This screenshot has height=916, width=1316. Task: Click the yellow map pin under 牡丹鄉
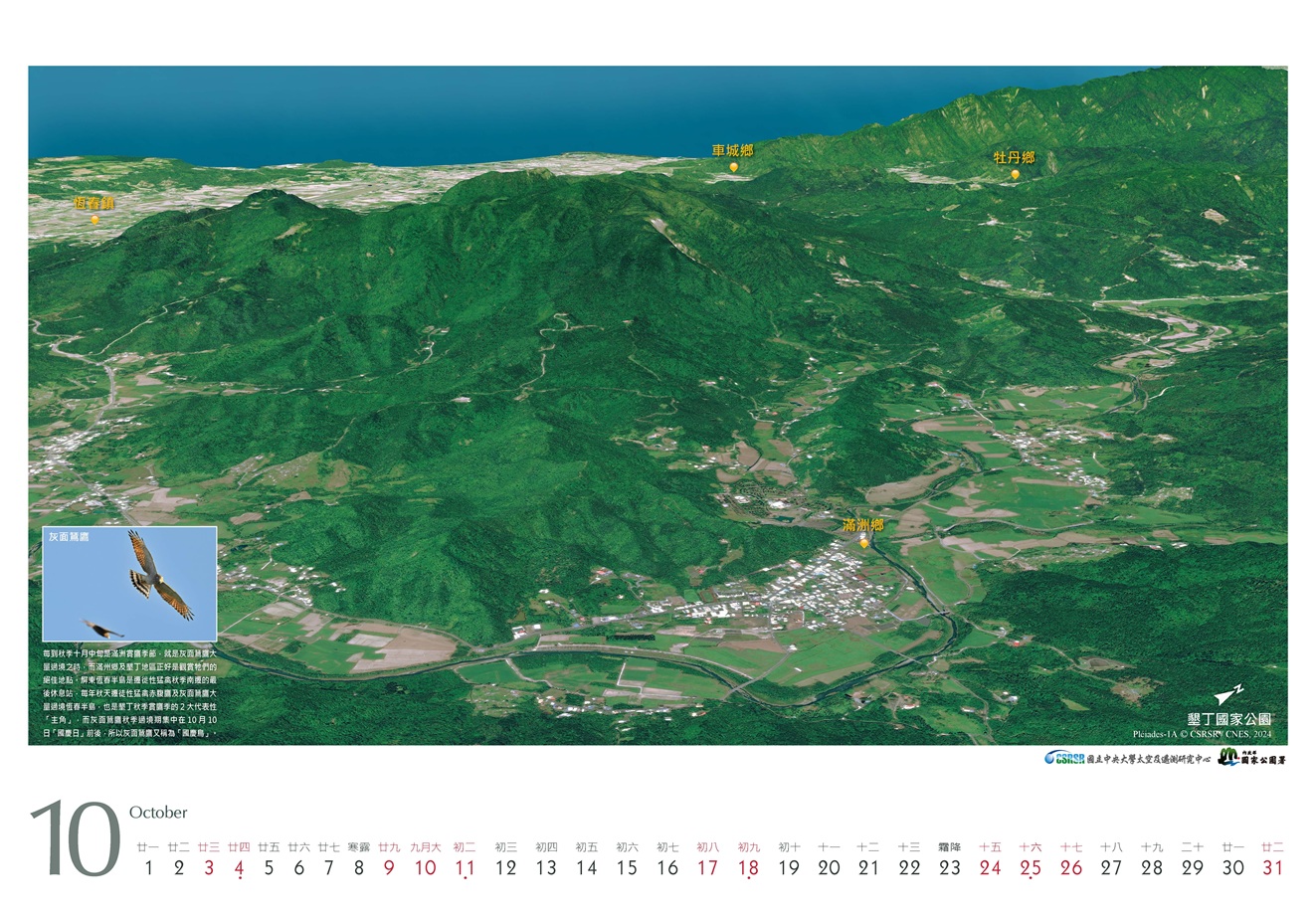(1015, 174)
